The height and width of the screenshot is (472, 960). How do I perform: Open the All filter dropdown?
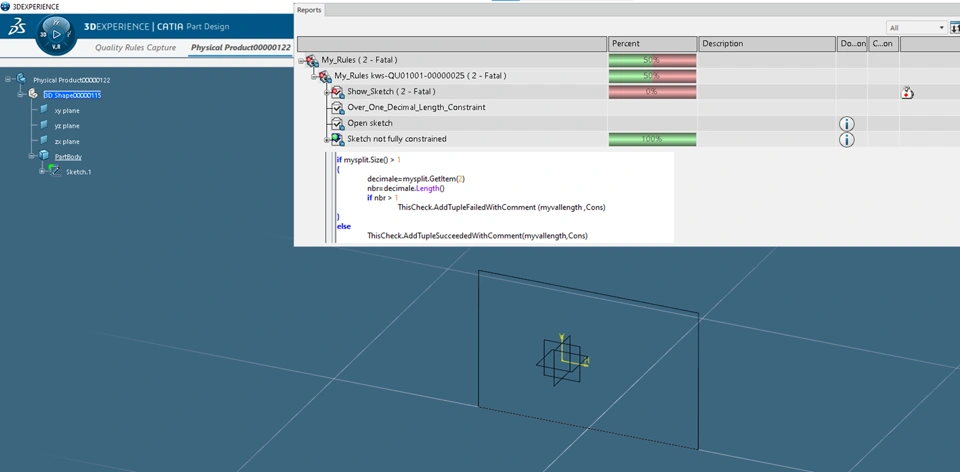(917, 28)
